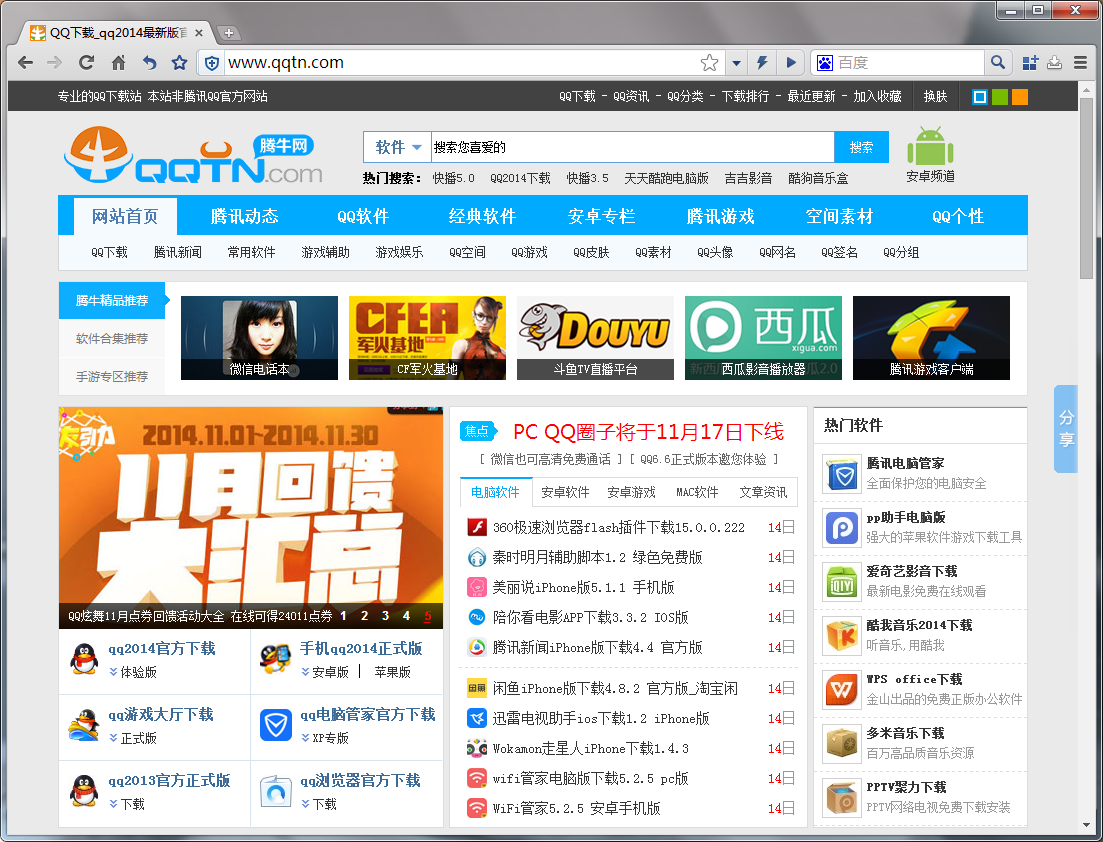Go back using the browser back arrow
Screen dimensions: 1103x842
[25, 63]
